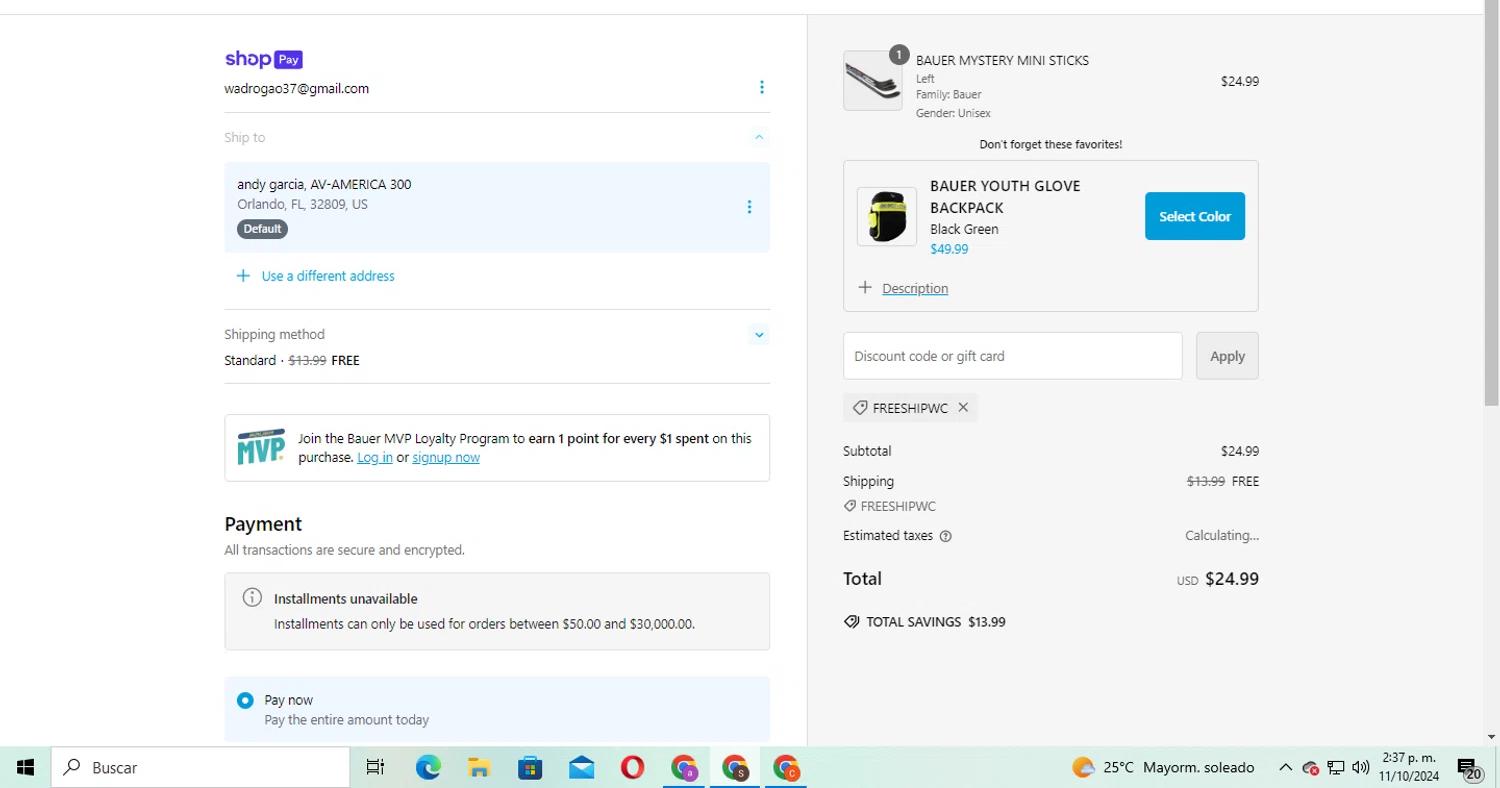Click the Bauer Mystery Mini Sticks thumbnail
1500x788 pixels.
[872, 81]
